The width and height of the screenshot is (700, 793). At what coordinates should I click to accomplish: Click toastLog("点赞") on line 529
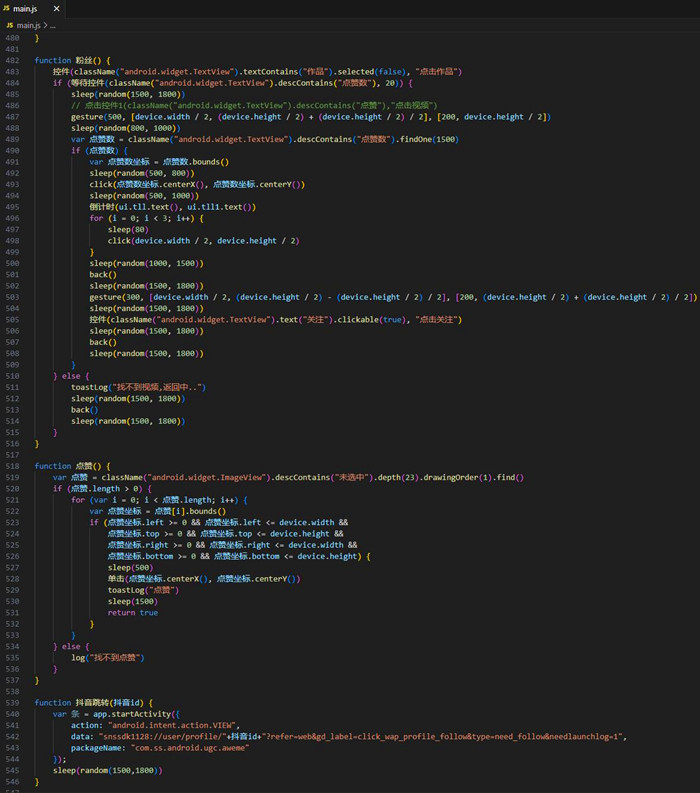[143, 590]
